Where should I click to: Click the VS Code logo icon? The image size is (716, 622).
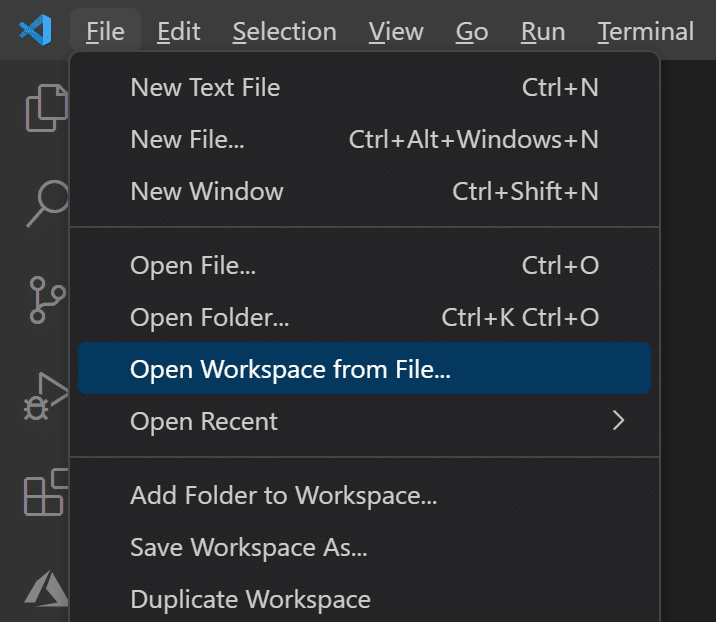pos(35,32)
